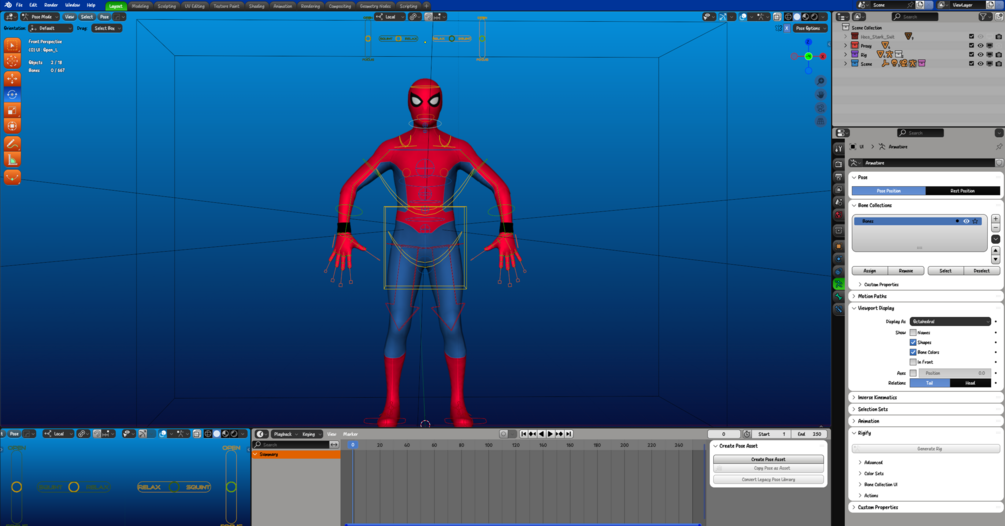Open the Render menu
The image size is (1005, 526).
pyautogui.click(x=51, y=5)
